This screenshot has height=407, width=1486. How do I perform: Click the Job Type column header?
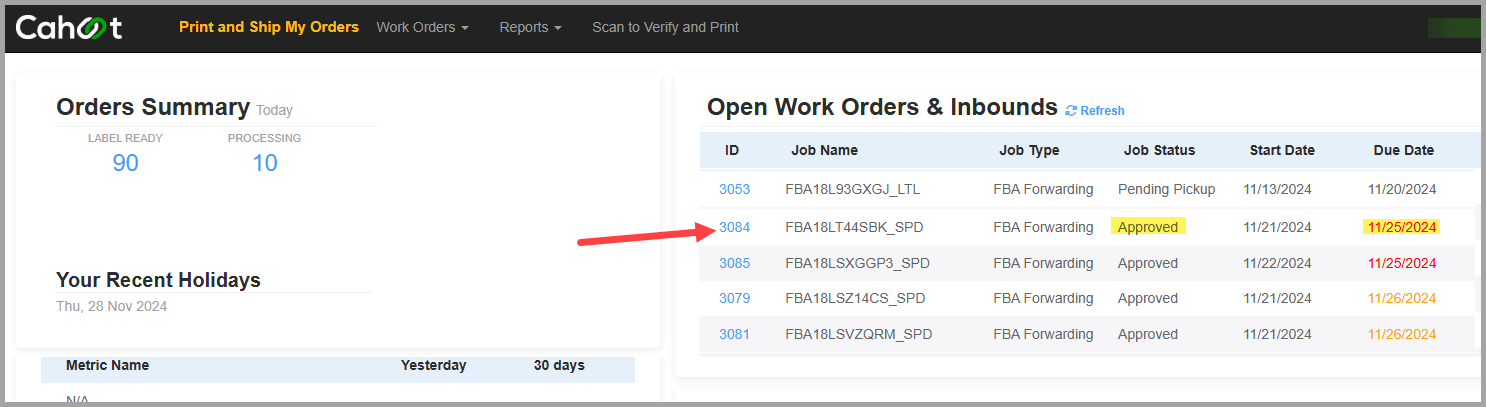1029,150
